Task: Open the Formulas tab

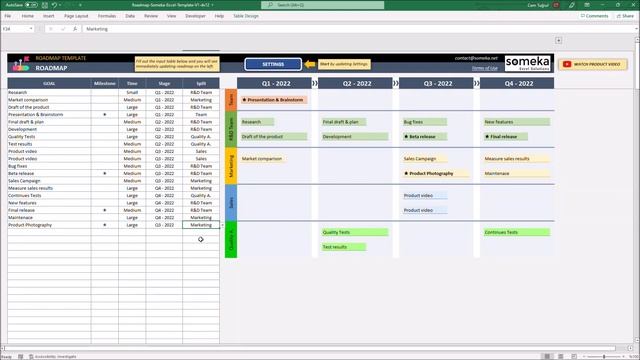Action: [x=107, y=16]
